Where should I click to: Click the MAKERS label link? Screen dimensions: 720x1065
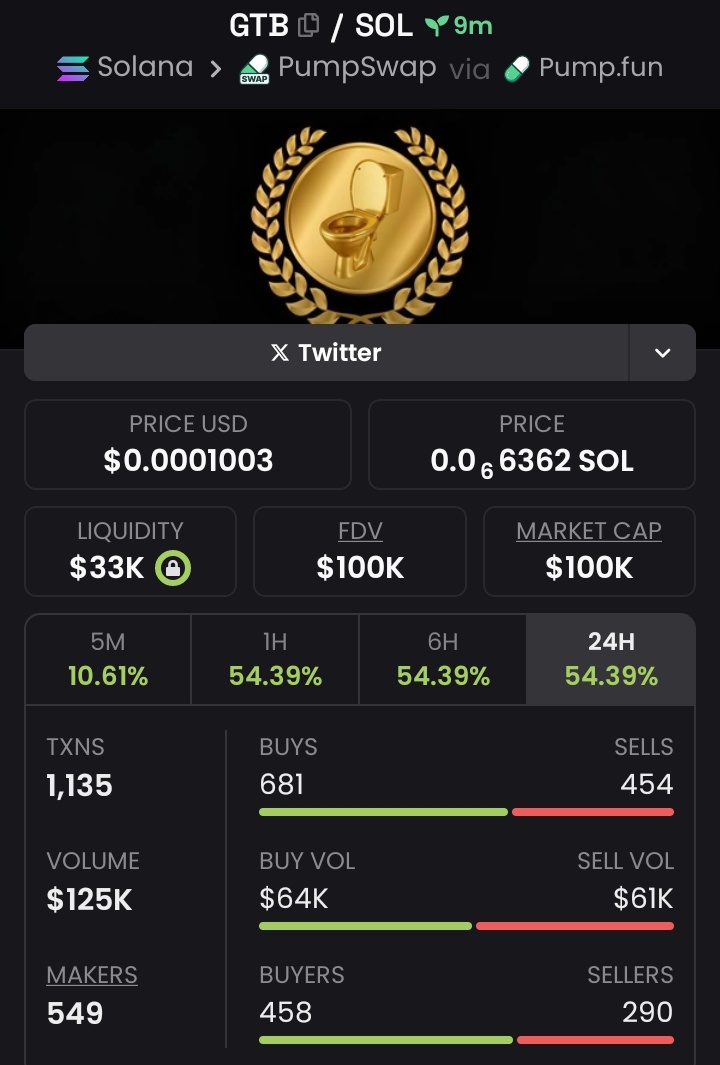coord(92,975)
